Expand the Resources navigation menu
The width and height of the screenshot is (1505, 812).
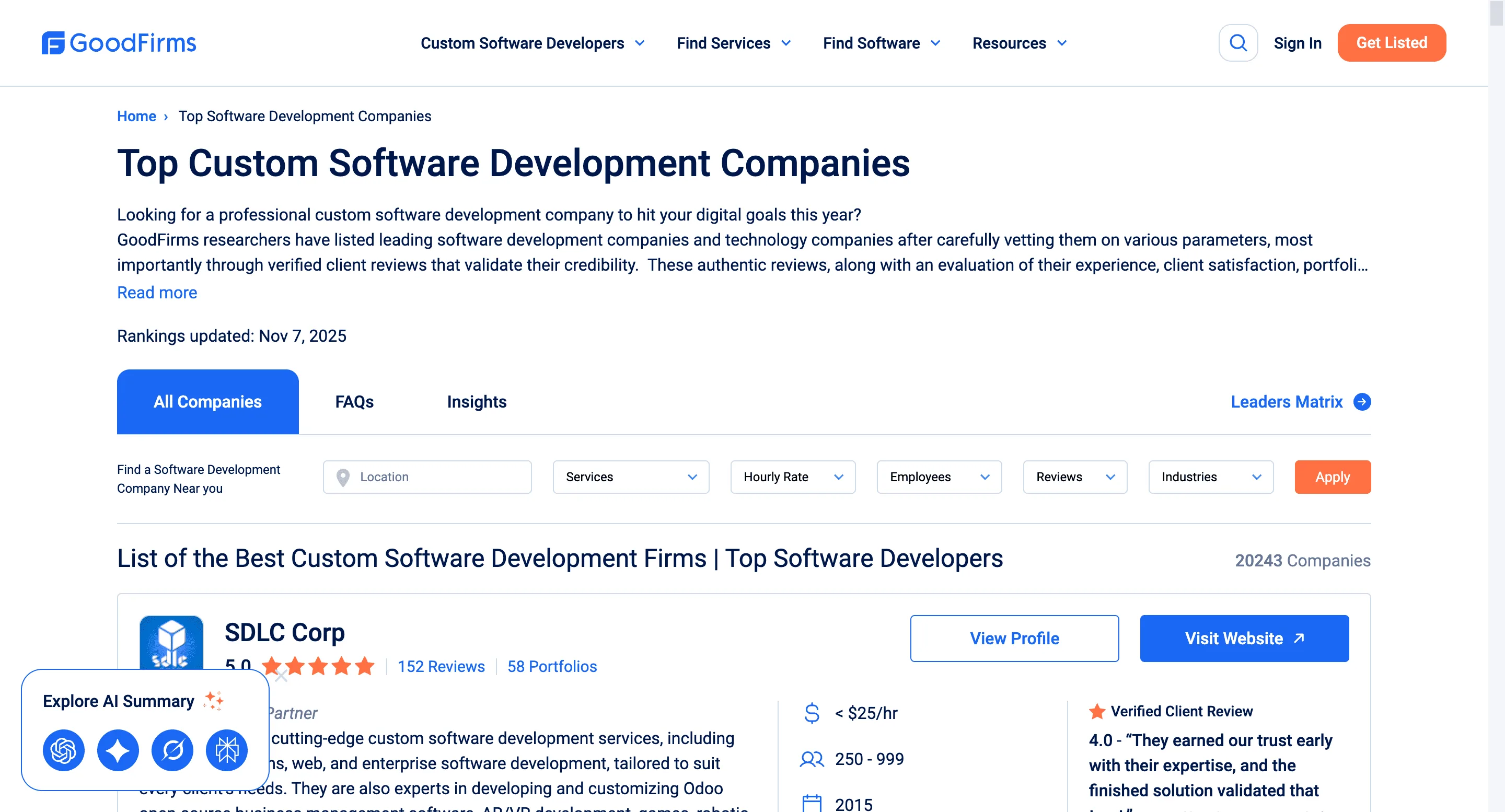pyautogui.click(x=1019, y=43)
